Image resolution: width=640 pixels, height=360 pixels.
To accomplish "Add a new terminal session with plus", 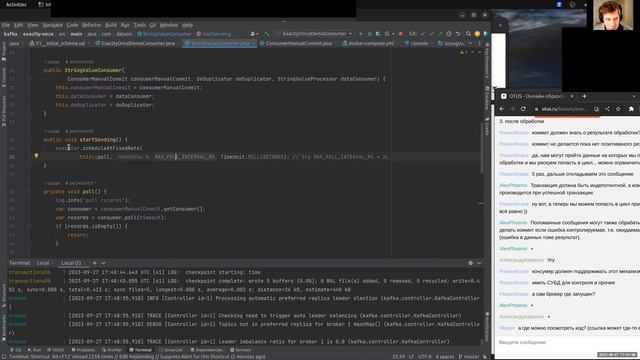I will [94, 263].
